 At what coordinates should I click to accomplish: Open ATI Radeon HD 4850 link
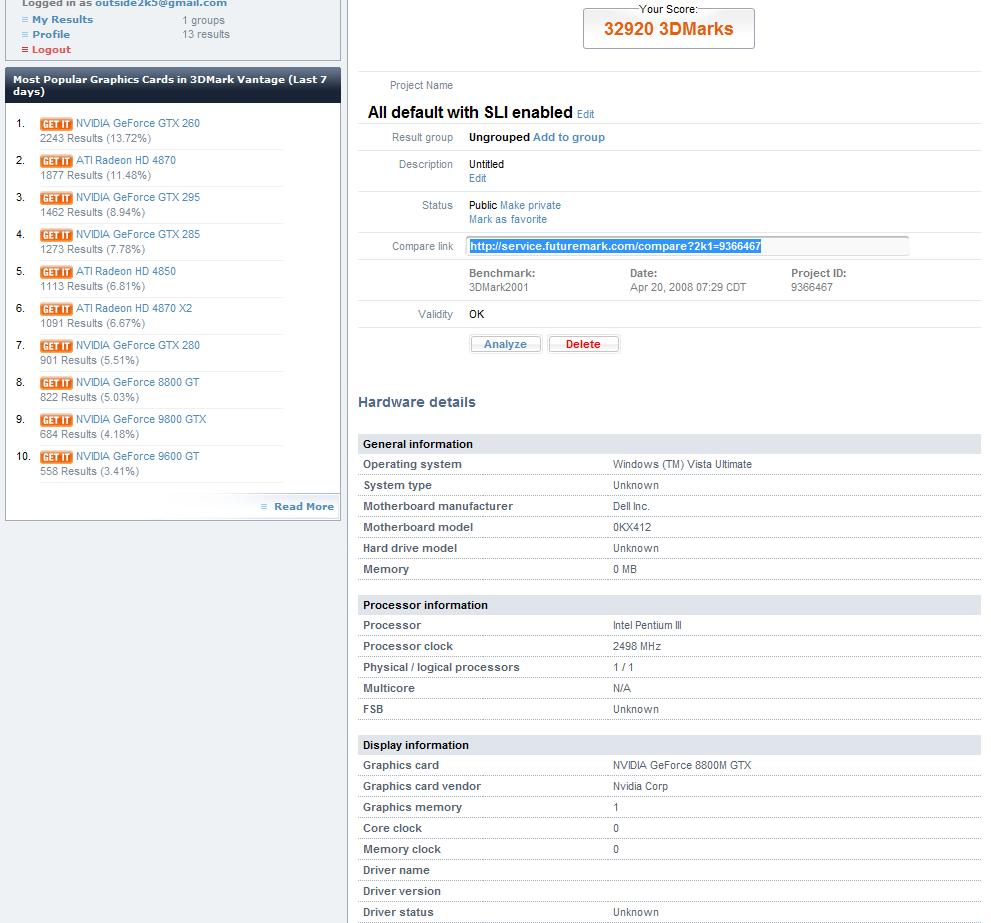(126, 271)
